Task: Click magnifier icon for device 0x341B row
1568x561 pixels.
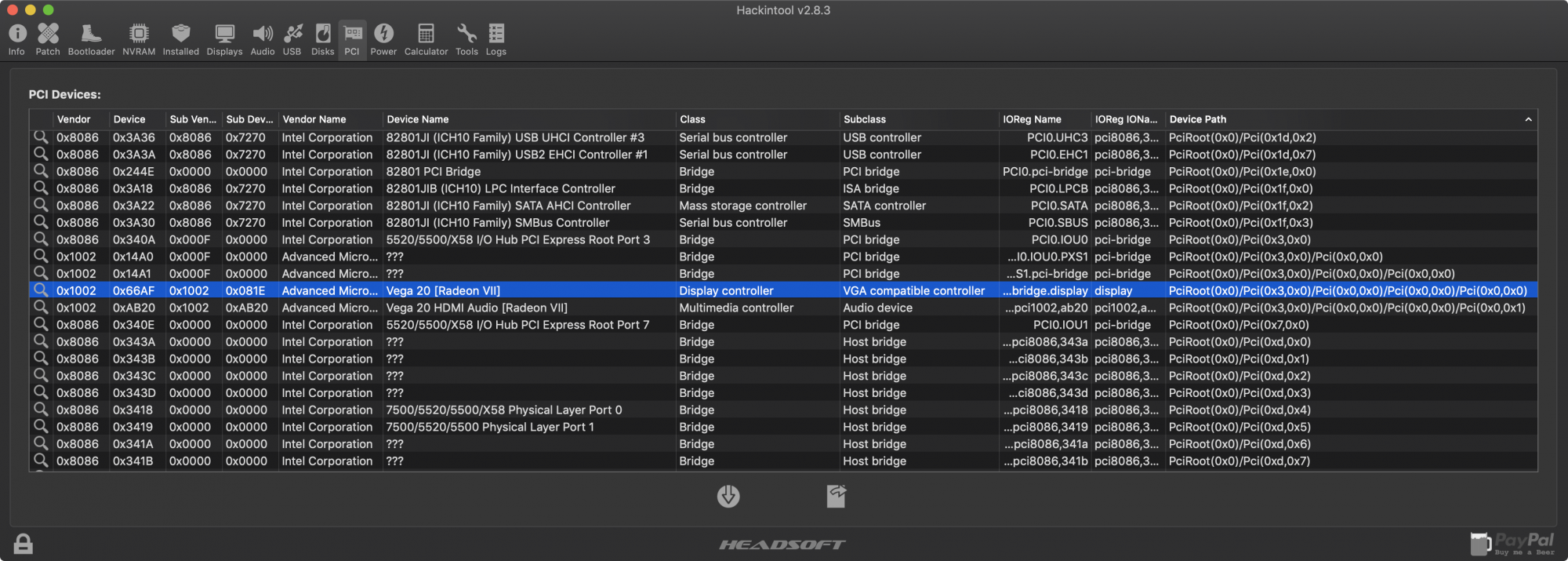Action: pyautogui.click(x=41, y=461)
